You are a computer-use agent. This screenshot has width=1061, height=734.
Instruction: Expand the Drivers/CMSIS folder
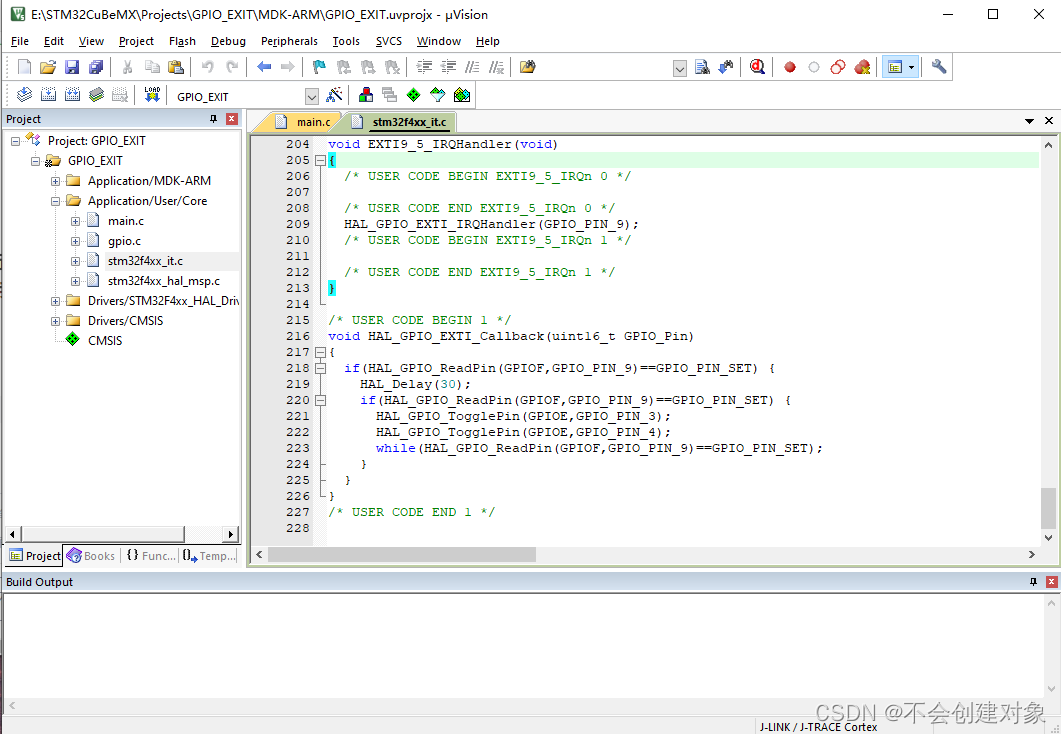pyautogui.click(x=54, y=320)
